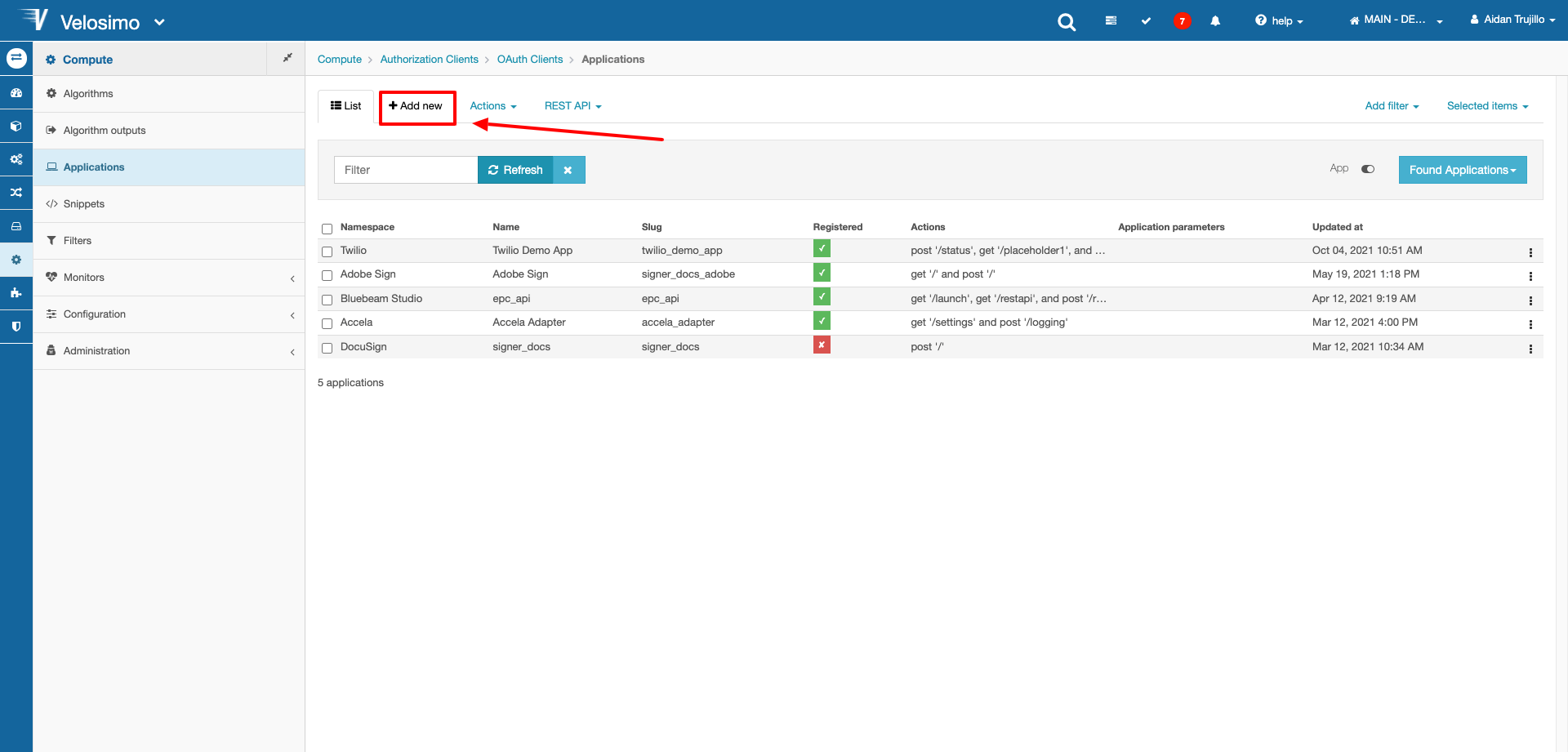The width and height of the screenshot is (1568, 752).
Task: Open the help dropdown
Action: click(x=1279, y=20)
